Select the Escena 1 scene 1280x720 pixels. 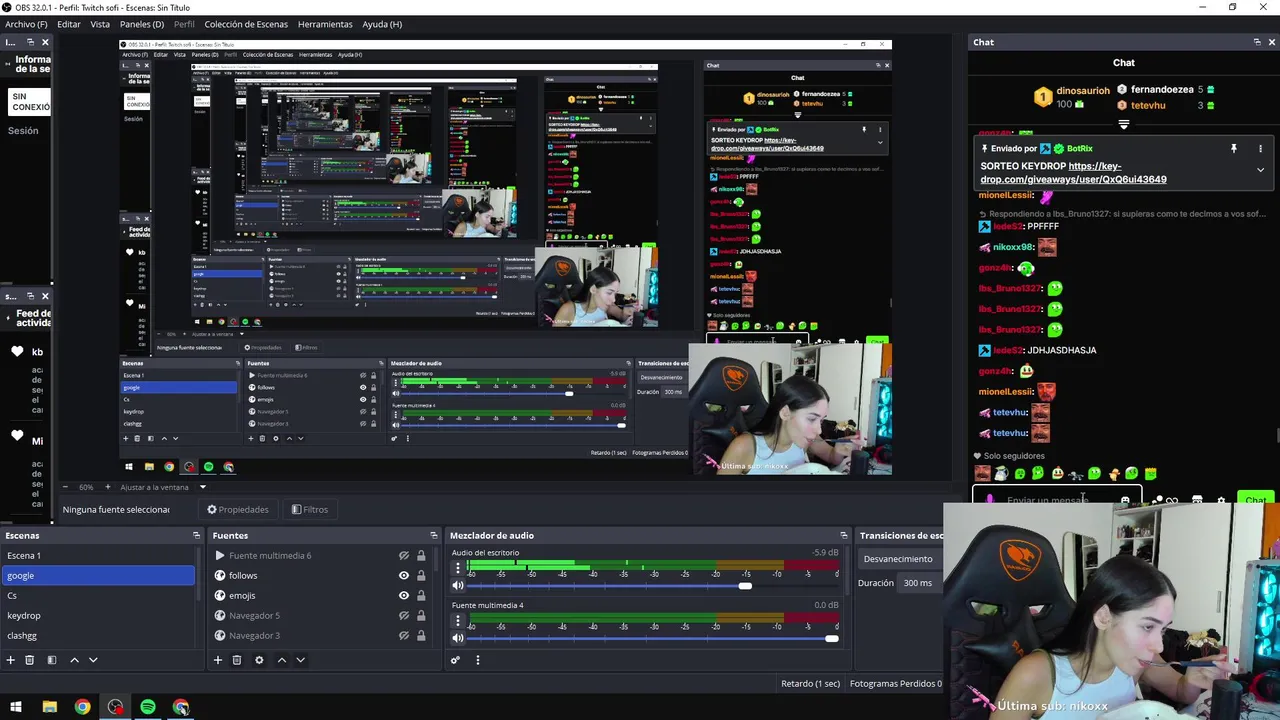point(98,555)
